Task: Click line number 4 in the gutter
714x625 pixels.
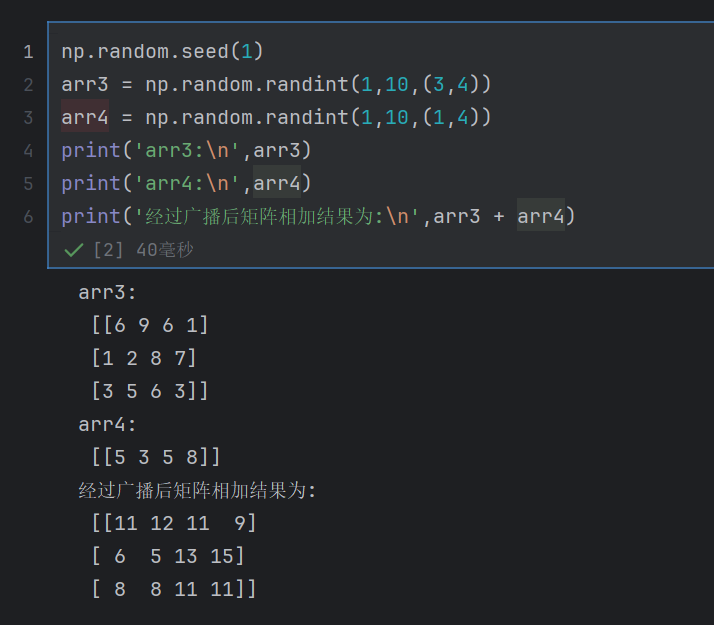Action: click(x=28, y=151)
